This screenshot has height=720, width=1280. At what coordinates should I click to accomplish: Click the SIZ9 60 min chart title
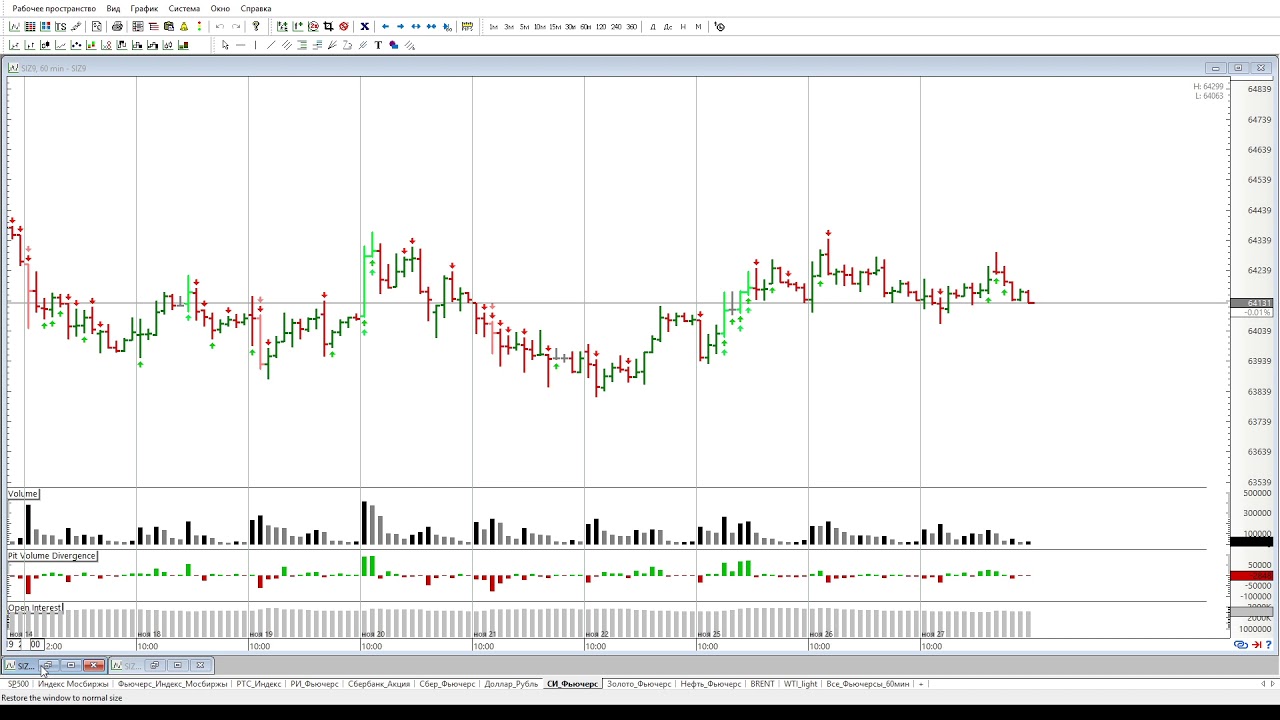(53, 68)
